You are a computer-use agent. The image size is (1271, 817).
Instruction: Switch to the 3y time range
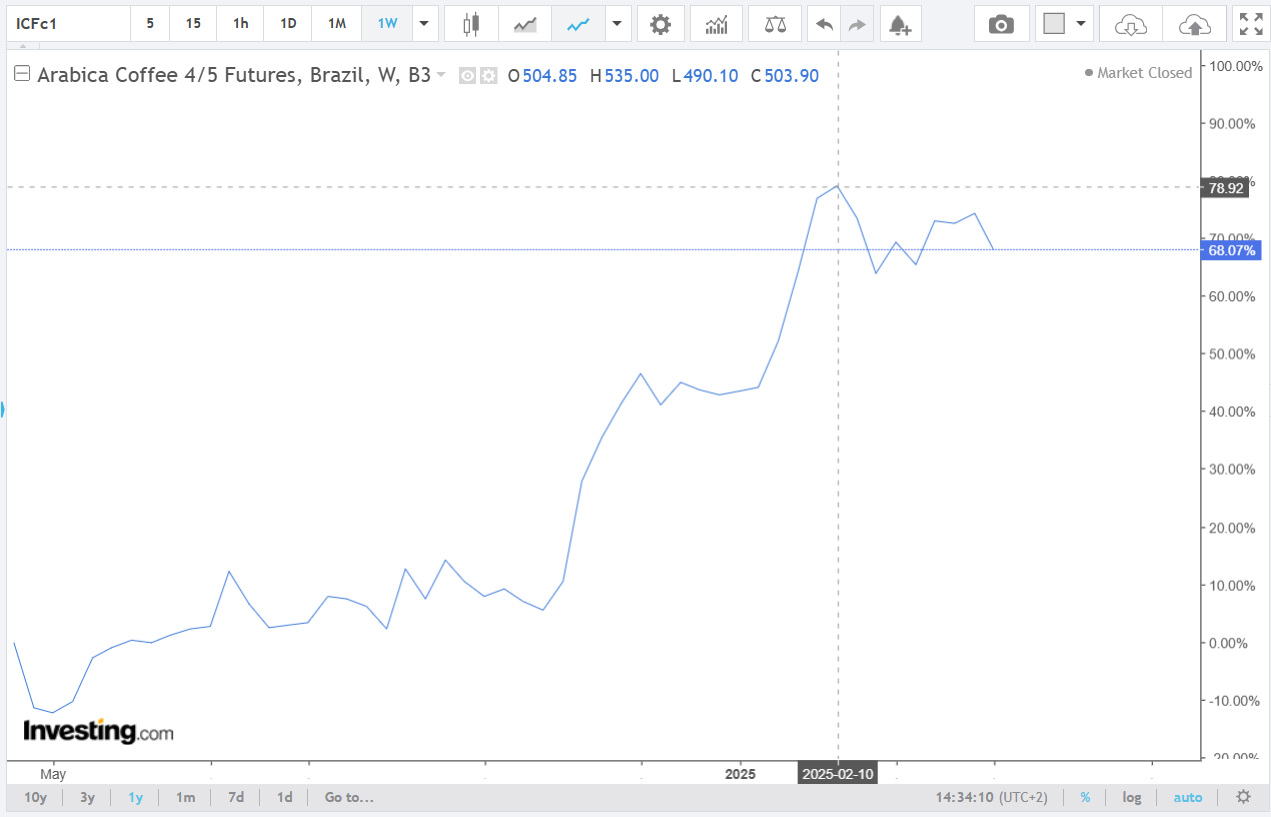click(x=87, y=797)
